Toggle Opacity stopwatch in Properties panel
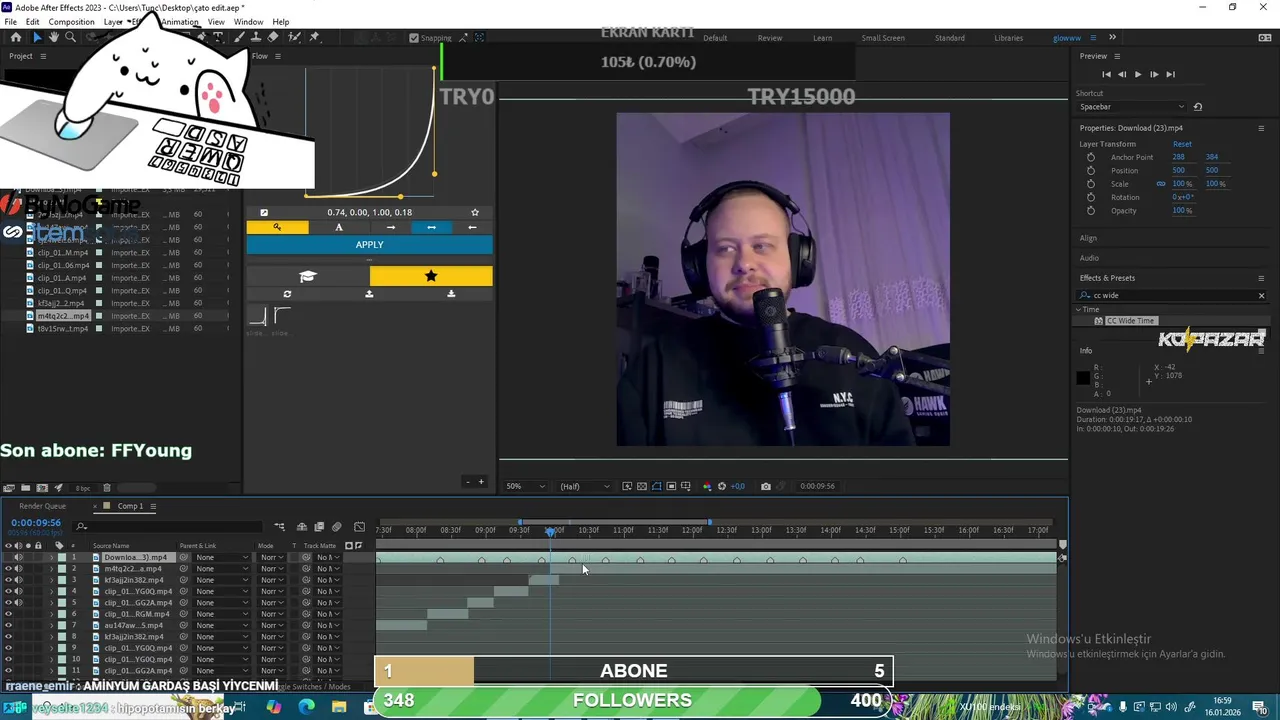This screenshot has width=1280, height=720. tap(1090, 211)
